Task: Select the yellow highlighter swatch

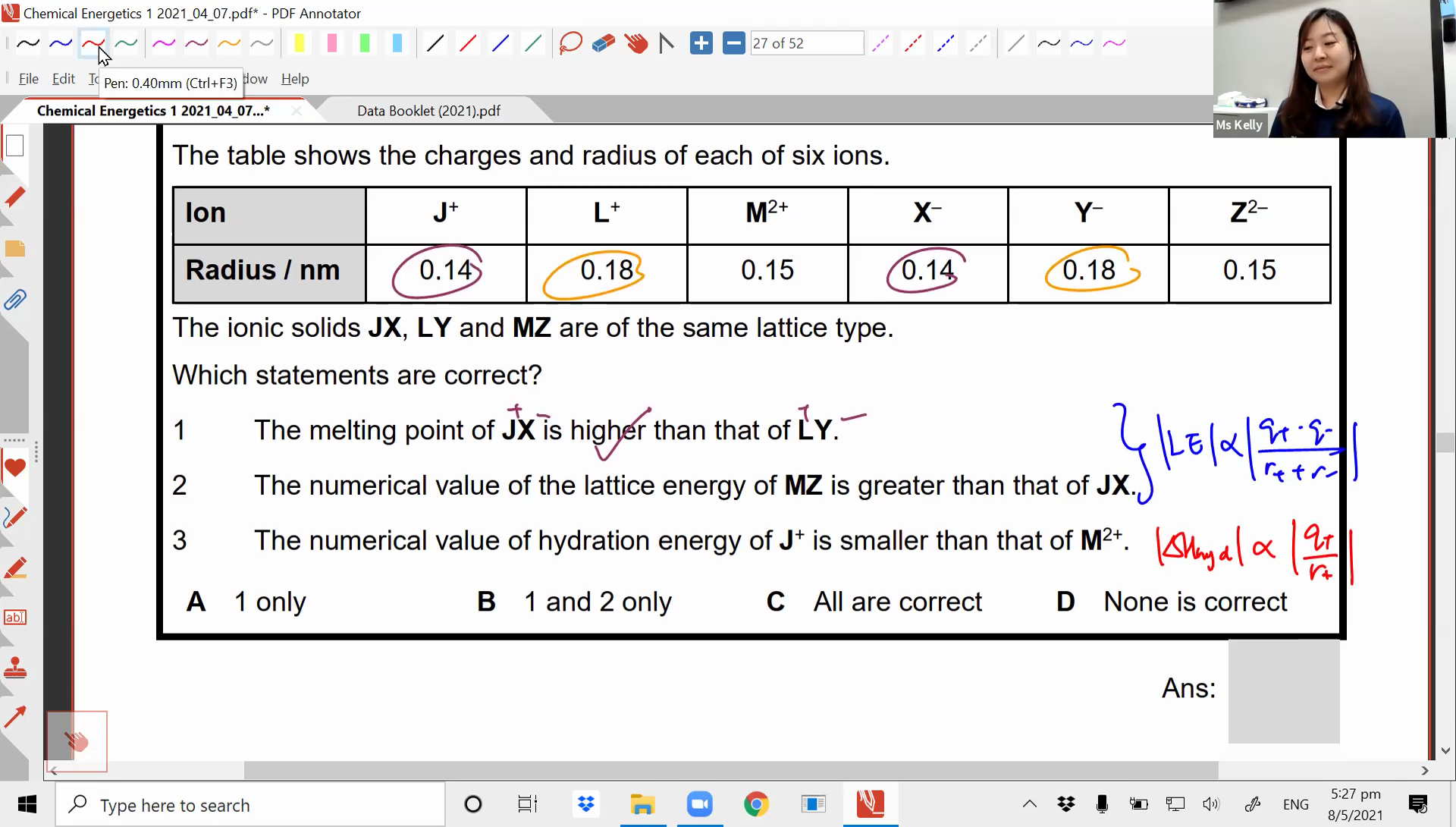Action: 299,43
